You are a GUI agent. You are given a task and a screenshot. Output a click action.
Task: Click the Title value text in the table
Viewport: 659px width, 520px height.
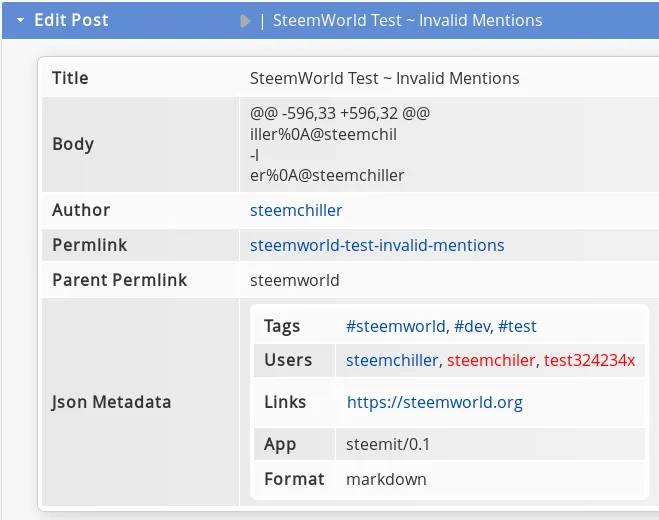385,78
